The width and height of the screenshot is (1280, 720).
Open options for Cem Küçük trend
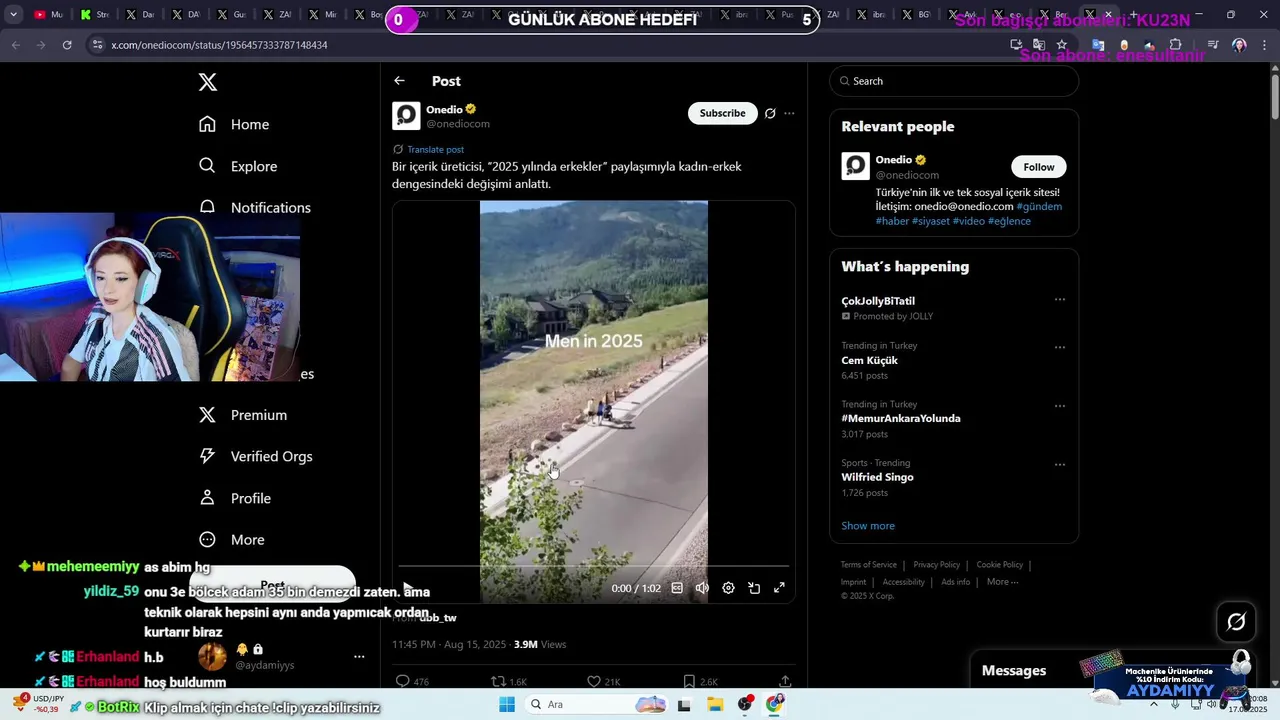coord(1060,347)
